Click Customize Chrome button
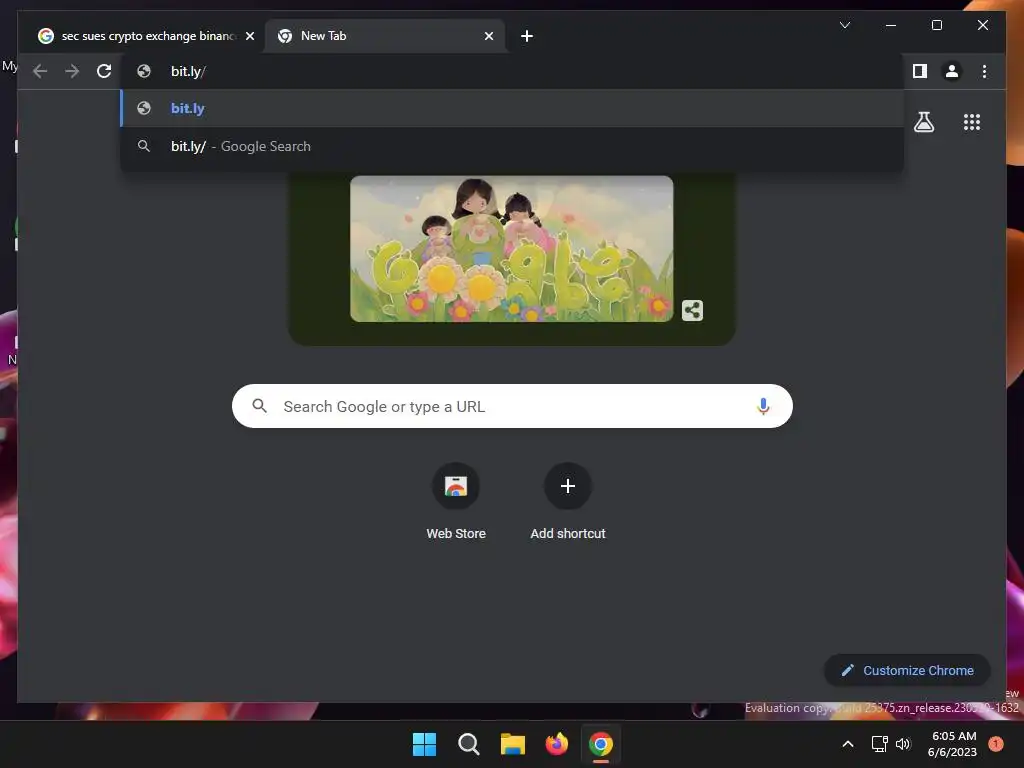Image resolution: width=1024 pixels, height=768 pixels. tap(907, 670)
